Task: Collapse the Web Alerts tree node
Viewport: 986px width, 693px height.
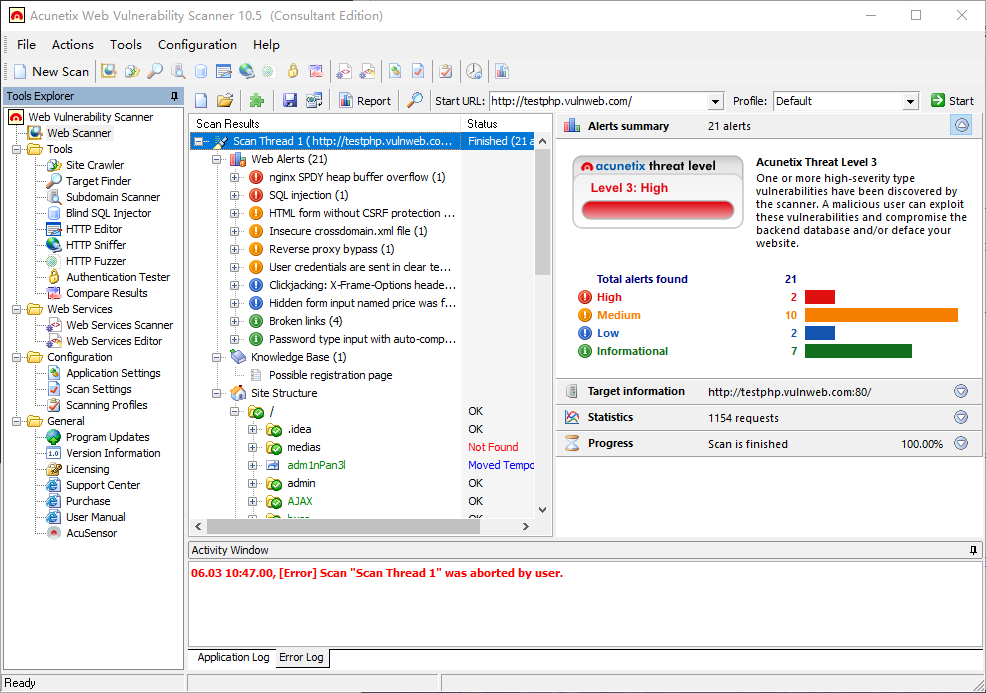Action: coord(216,158)
